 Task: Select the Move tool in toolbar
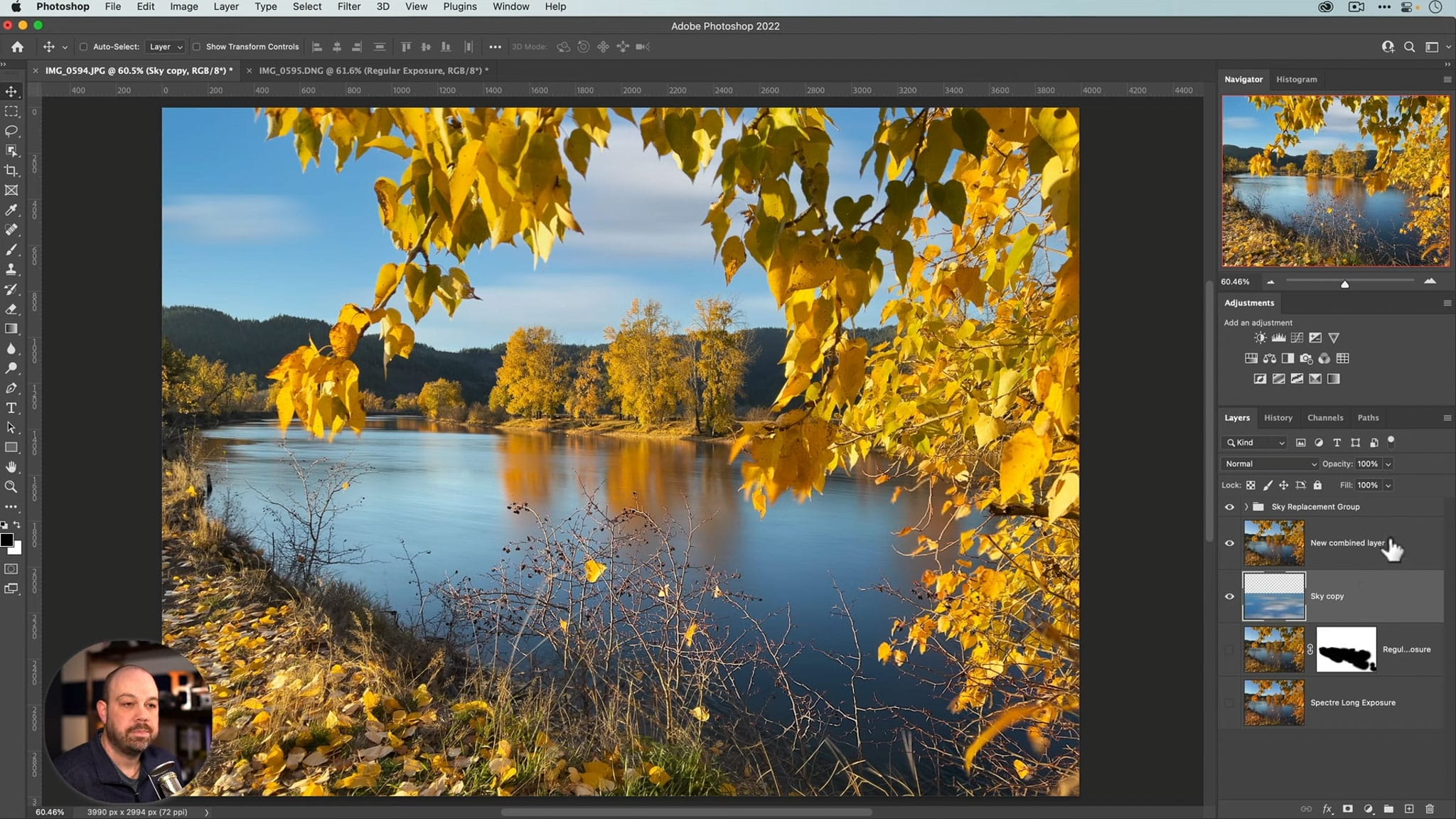tap(12, 91)
